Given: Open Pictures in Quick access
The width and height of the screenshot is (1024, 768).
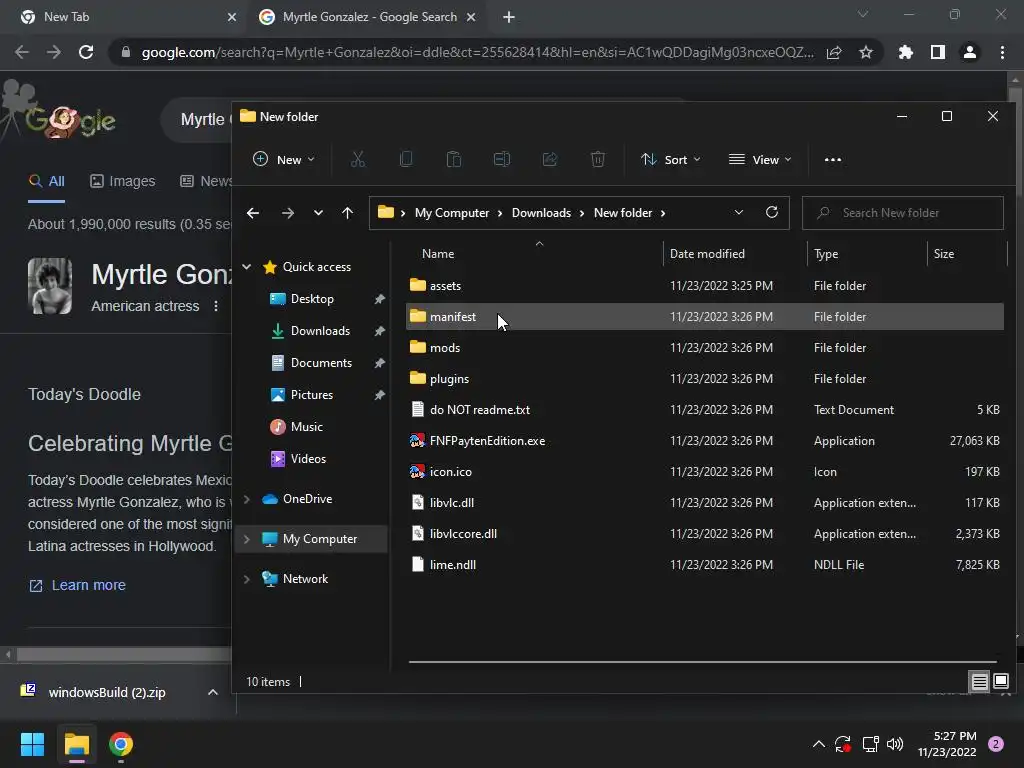Looking at the screenshot, I should [312, 394].
